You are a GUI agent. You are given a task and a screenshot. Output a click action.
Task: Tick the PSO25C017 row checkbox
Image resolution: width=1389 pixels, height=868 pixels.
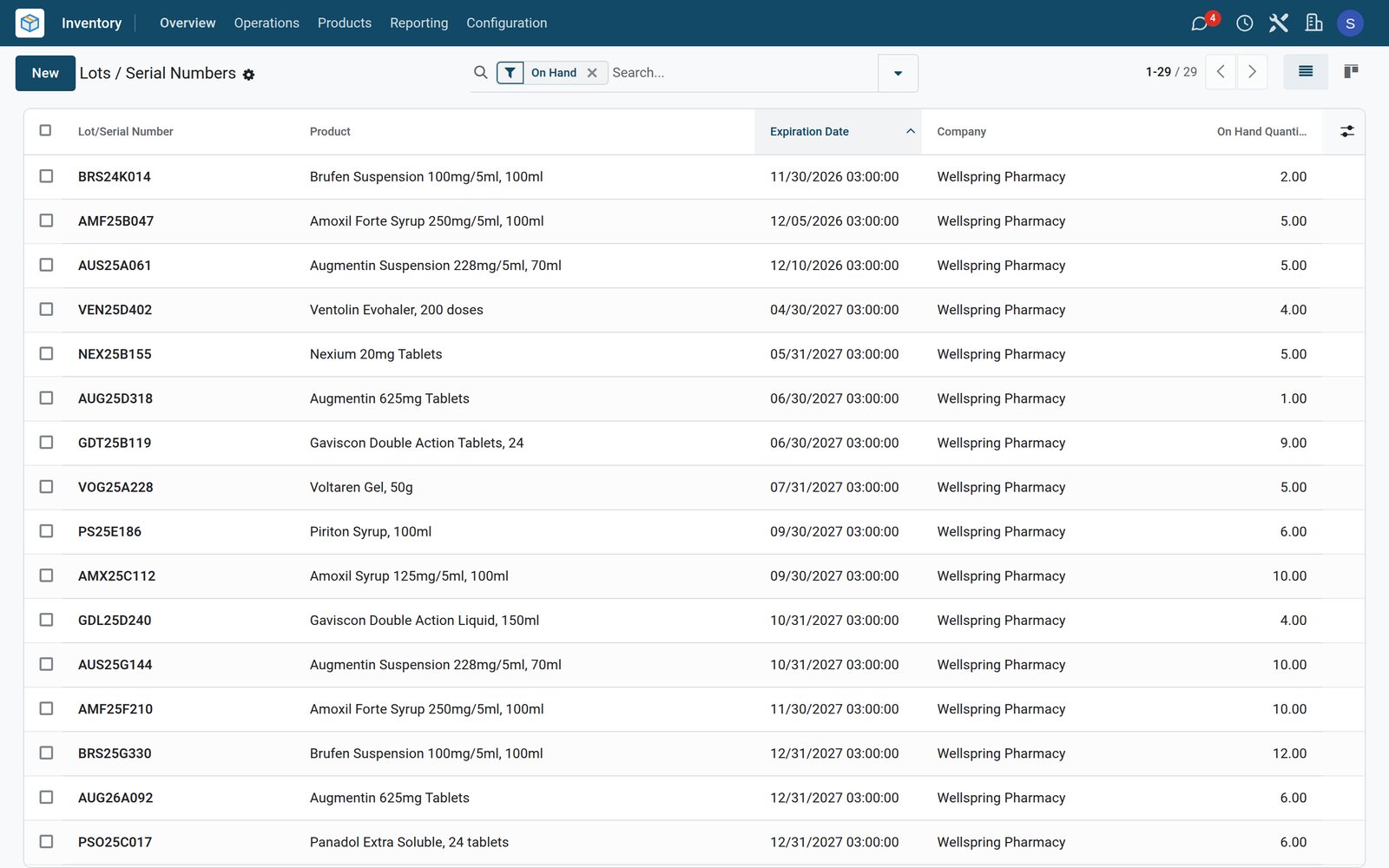[x=46, y=842]
